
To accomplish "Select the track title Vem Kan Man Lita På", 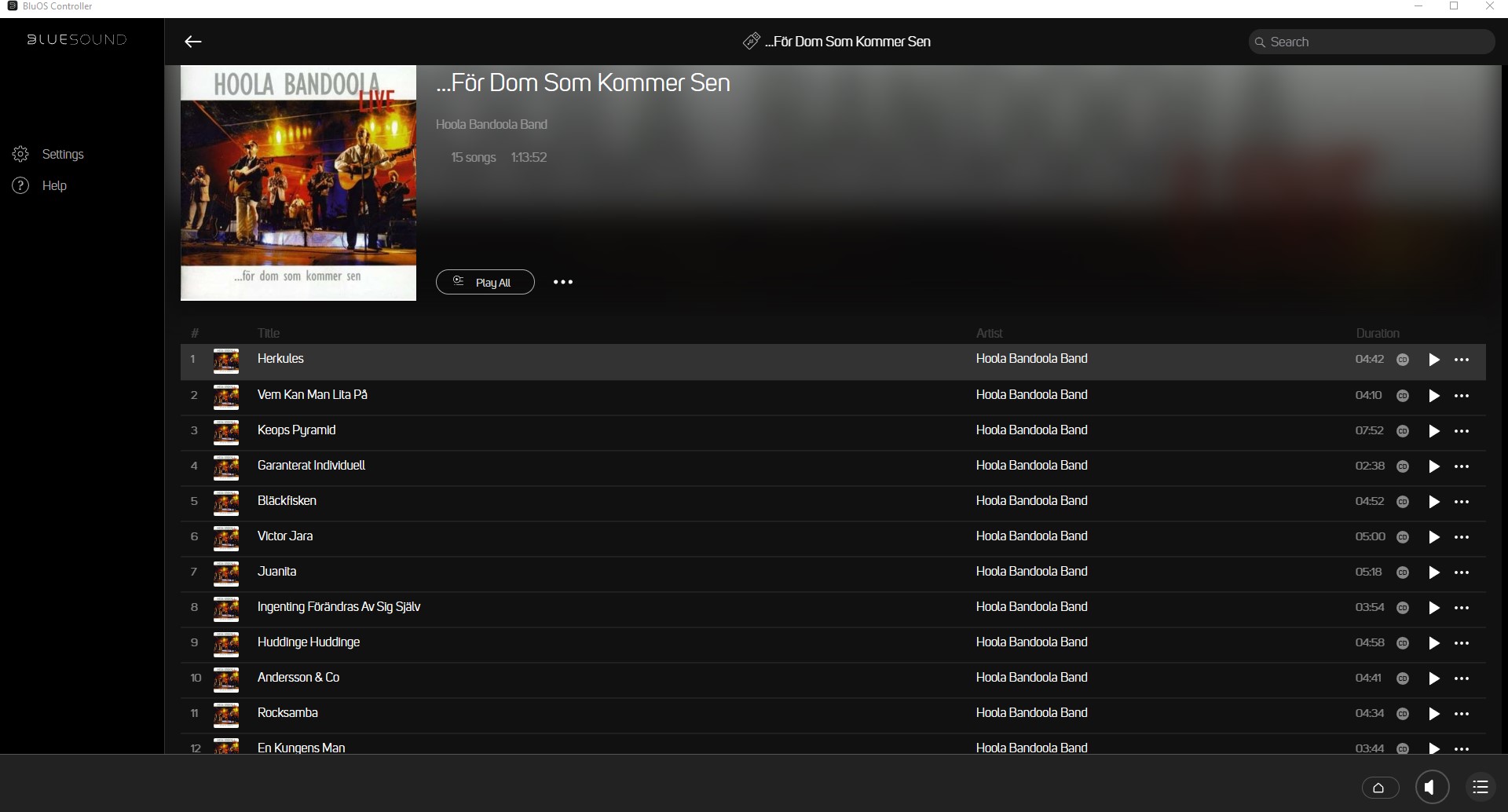I will [313, 395].
